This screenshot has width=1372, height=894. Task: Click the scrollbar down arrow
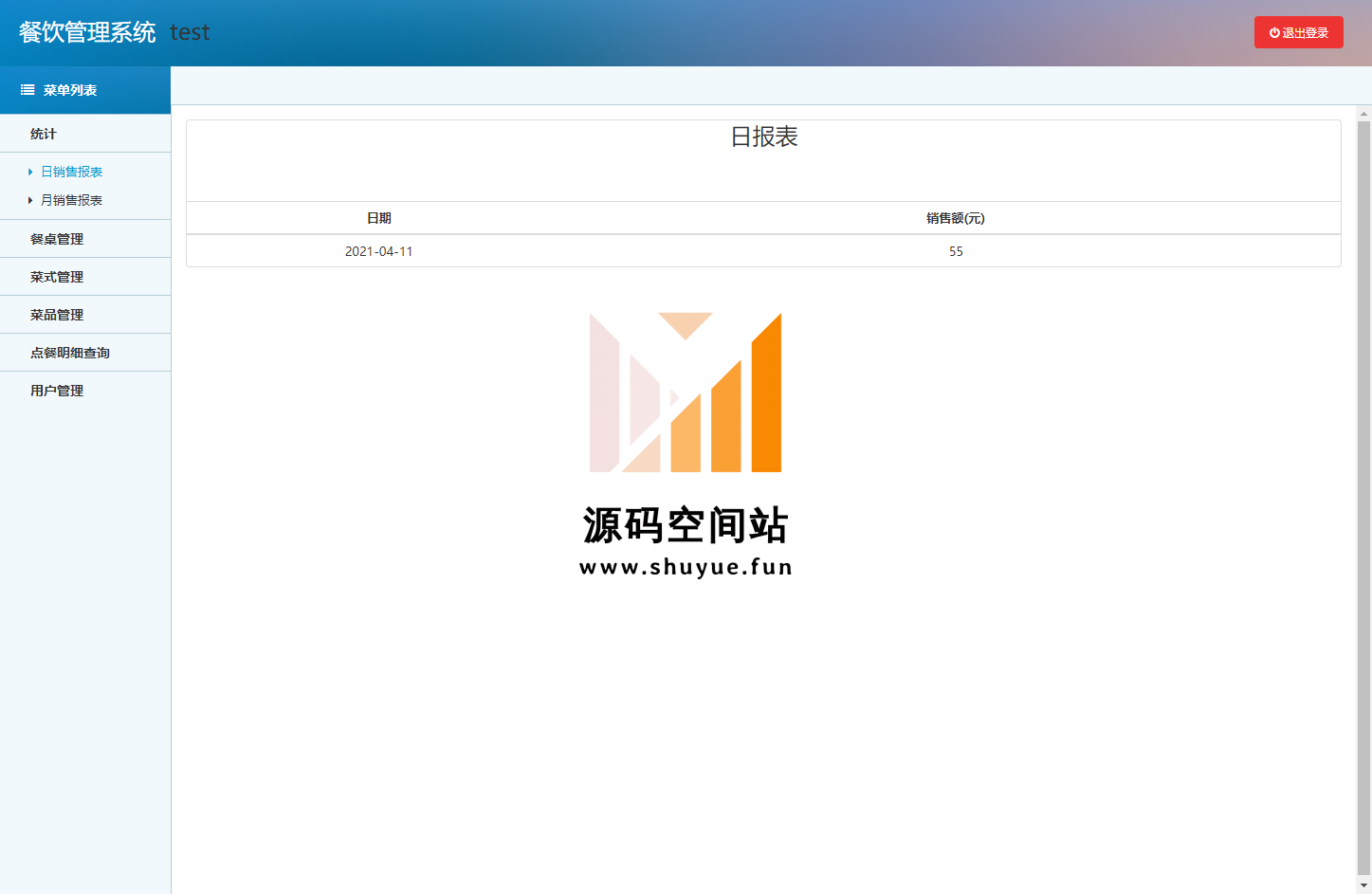1363,885
